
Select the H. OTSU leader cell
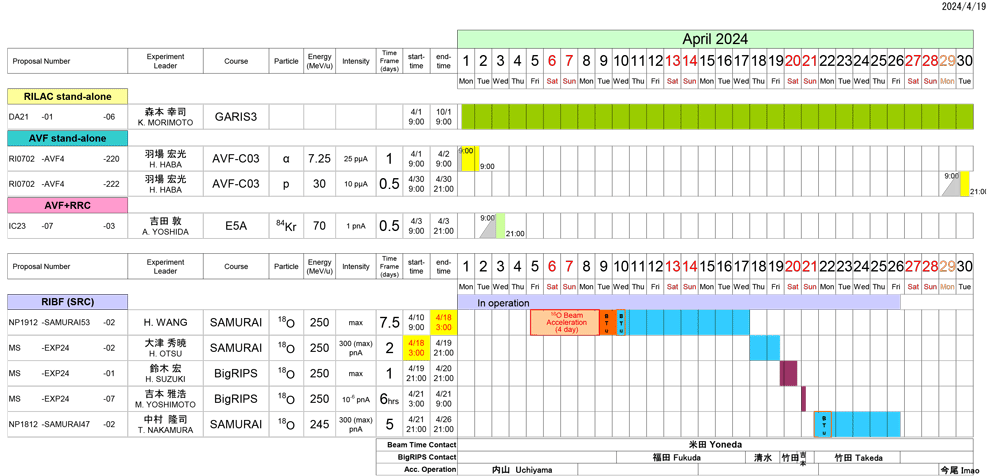tap(166, 348)
